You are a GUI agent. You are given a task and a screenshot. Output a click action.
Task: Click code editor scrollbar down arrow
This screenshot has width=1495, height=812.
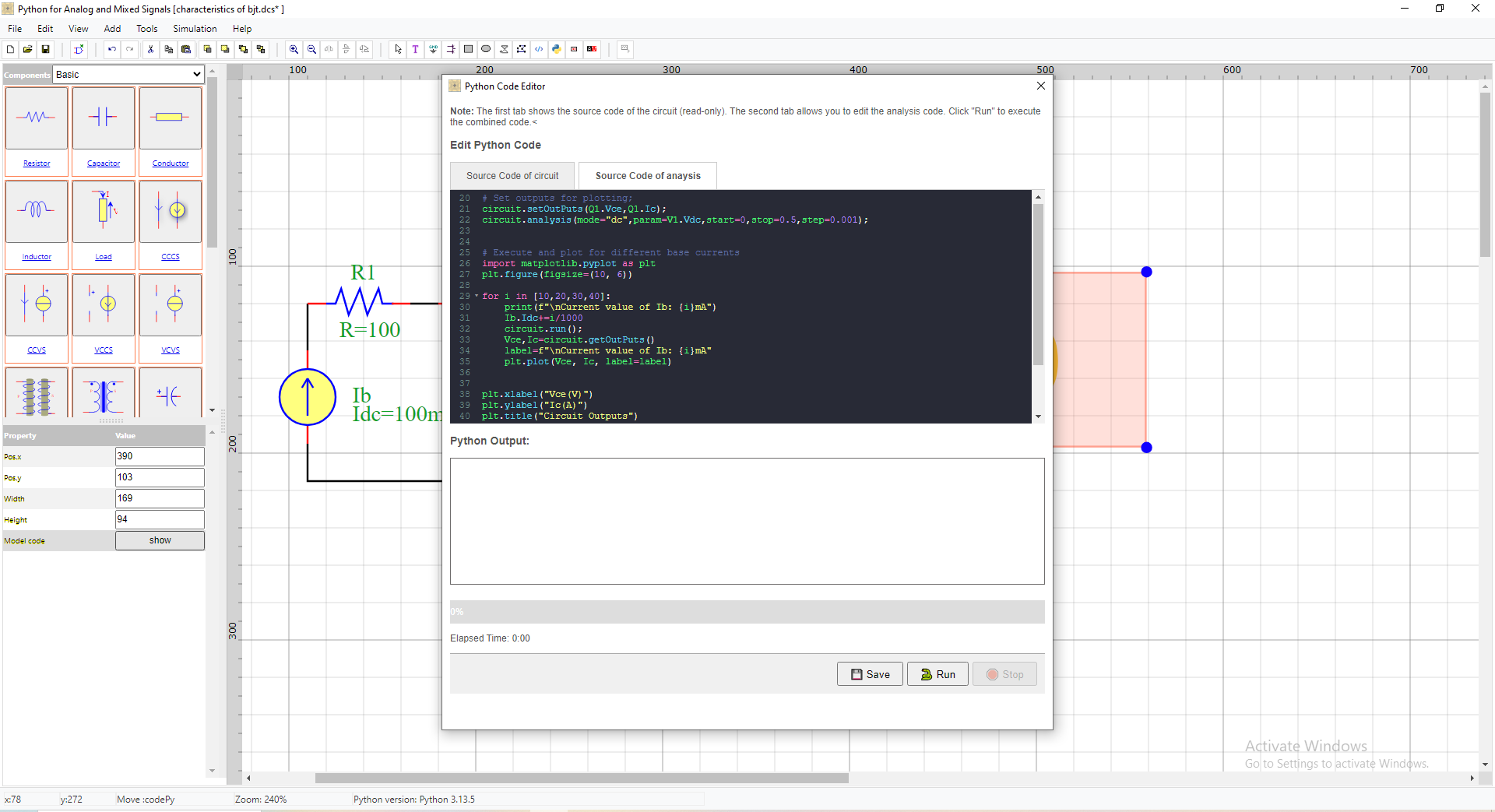pos(1038,417)
